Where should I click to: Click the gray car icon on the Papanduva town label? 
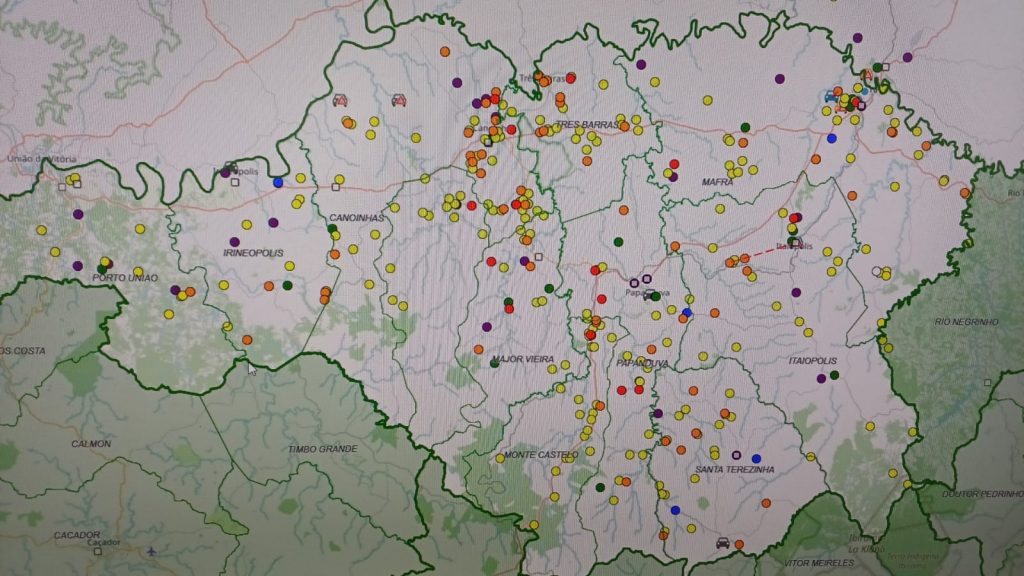click(649, 295)
